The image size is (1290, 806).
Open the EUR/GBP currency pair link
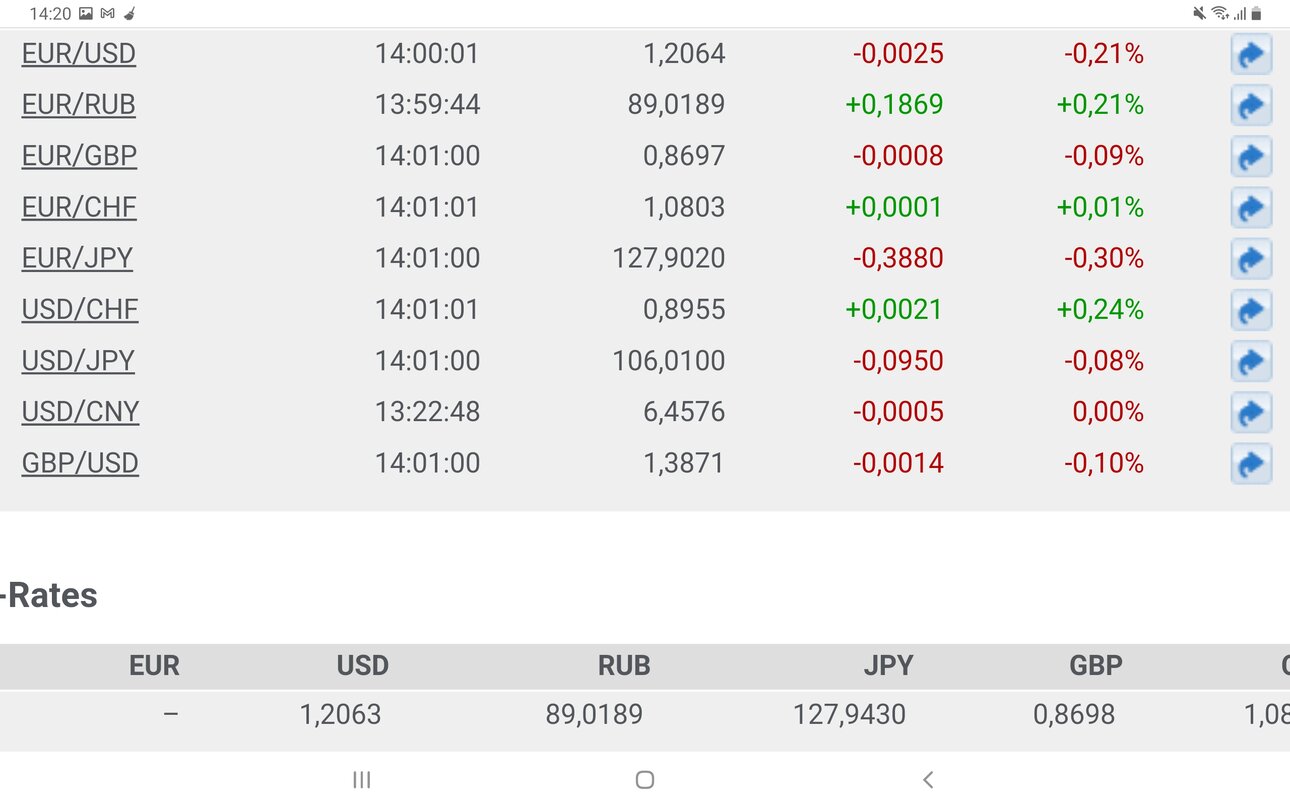80,156
